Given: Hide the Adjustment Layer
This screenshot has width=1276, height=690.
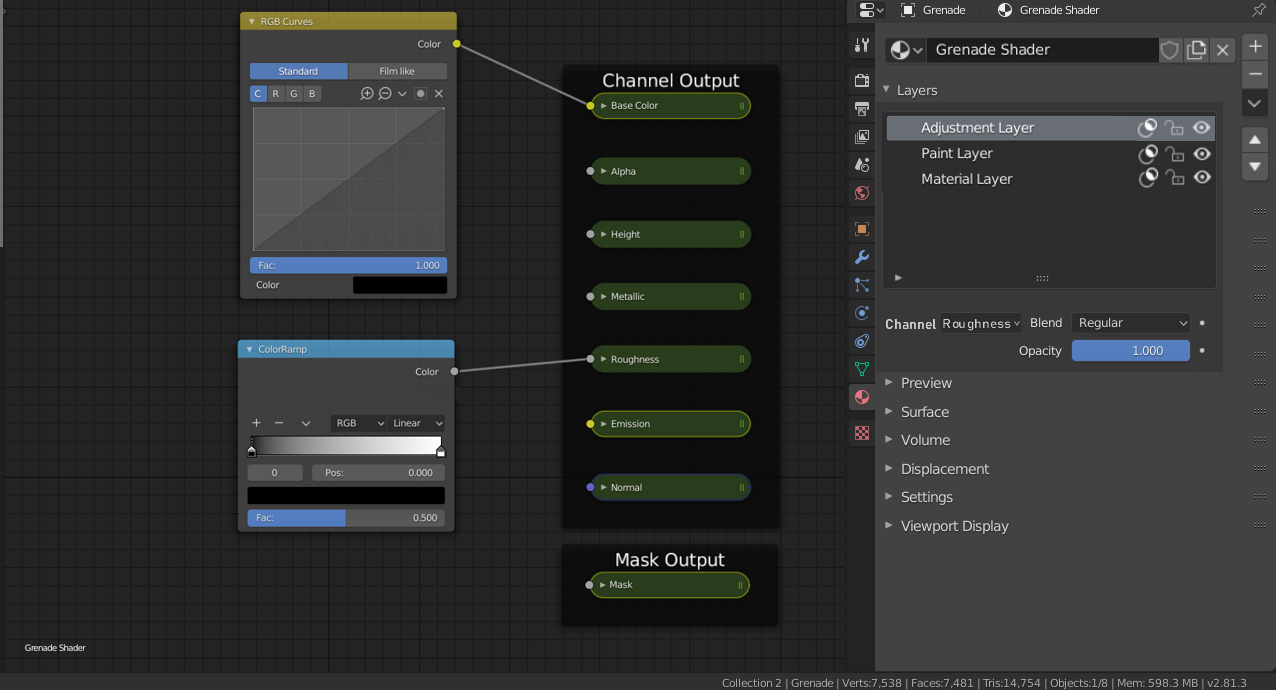Looking at the screenshot, I should [x=1202, y=128].
